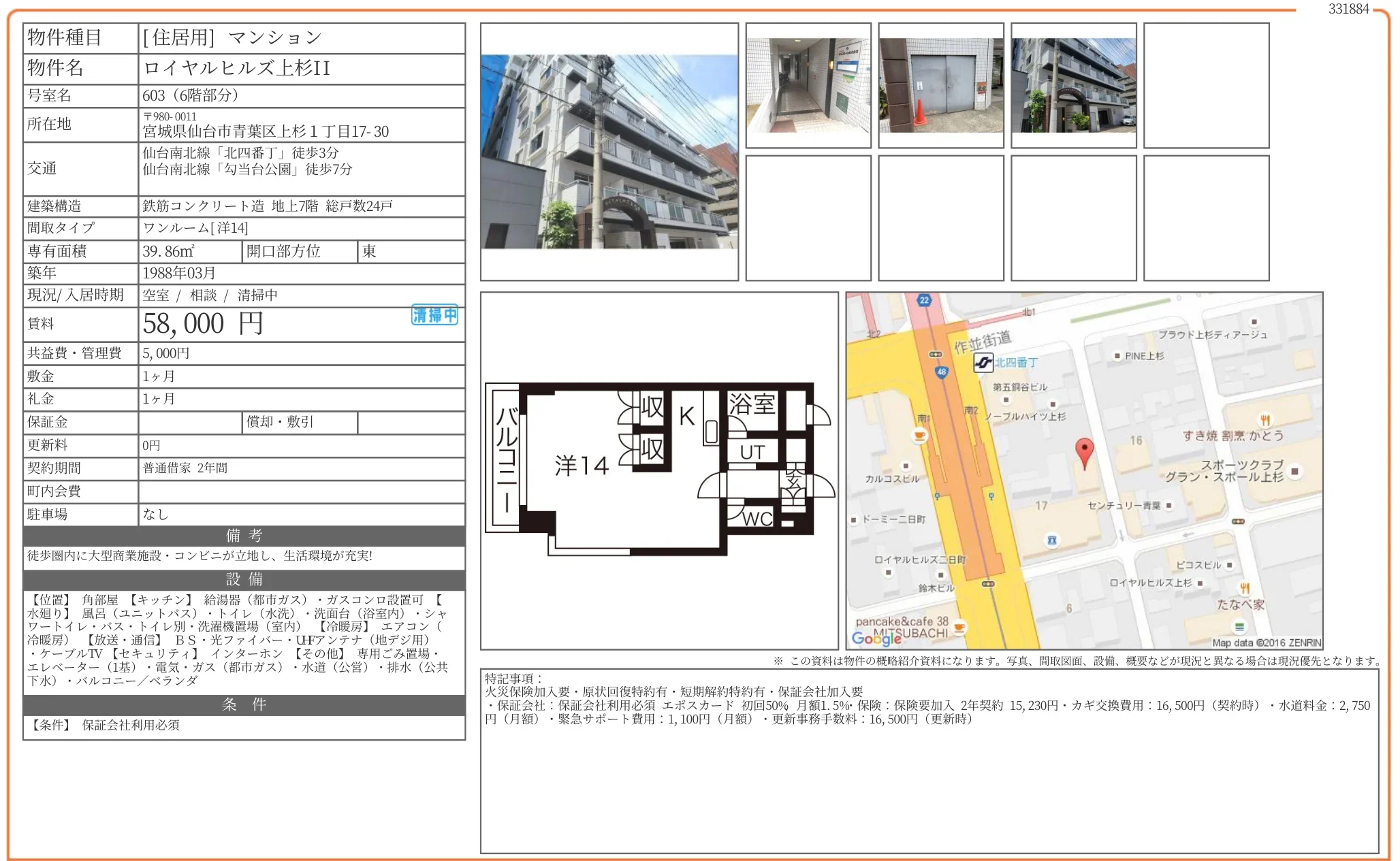Click the たなべ家 restaurant fork icon
1400x861 pixels.
coord(1245,589)
